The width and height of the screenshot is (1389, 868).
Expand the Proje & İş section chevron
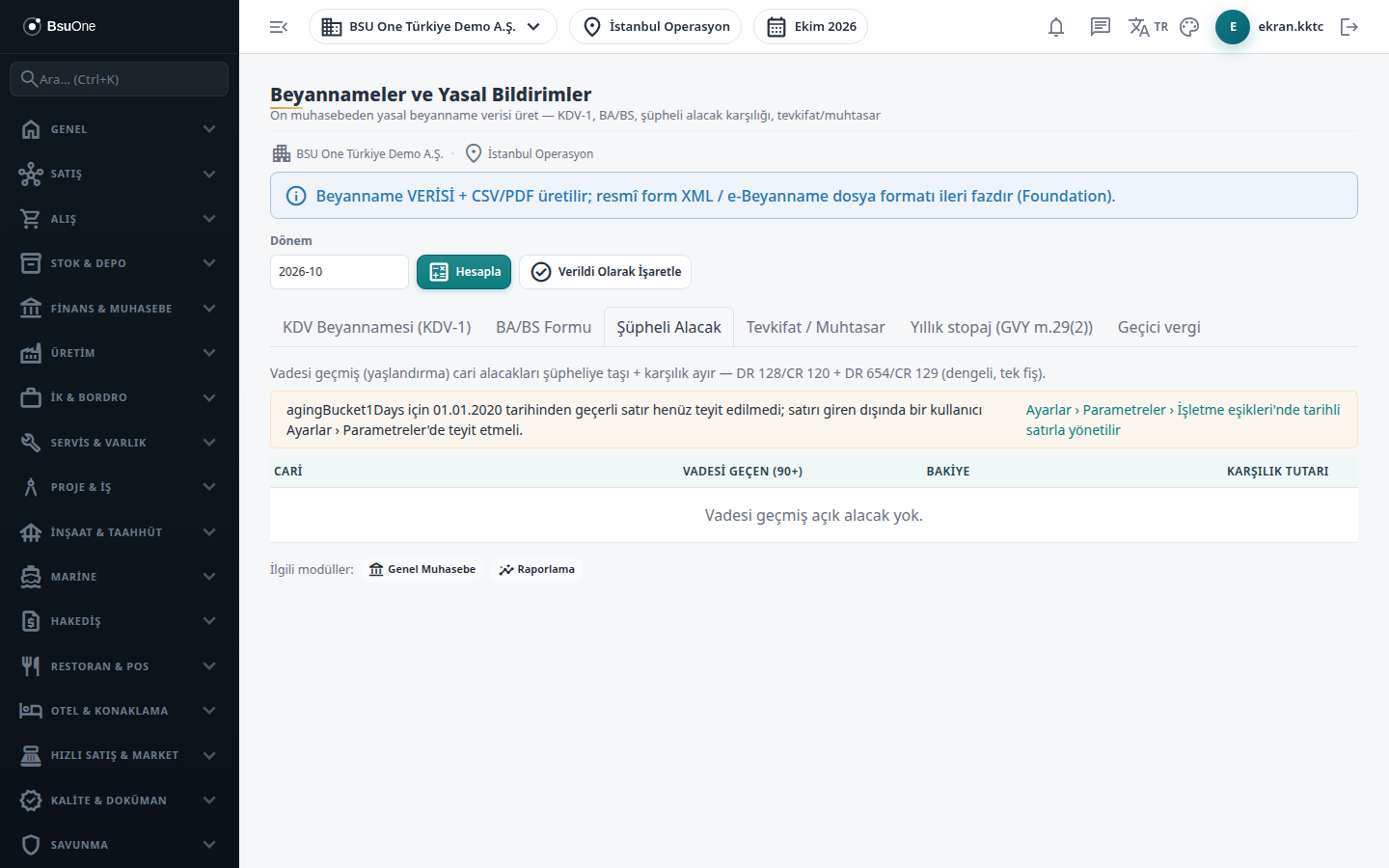tap(209, 487)
